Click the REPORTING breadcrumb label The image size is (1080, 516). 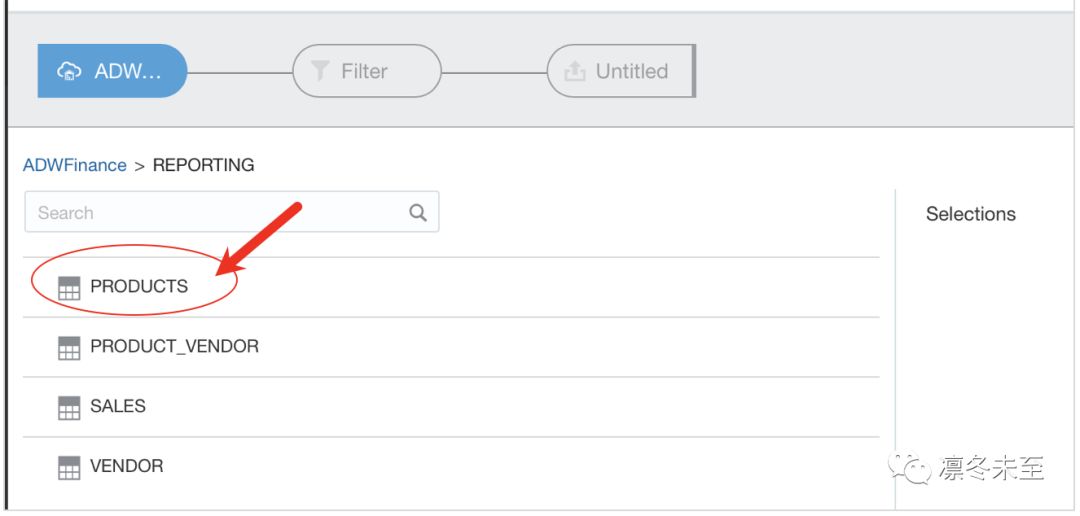pyautogui.click(x=203, y=165)
